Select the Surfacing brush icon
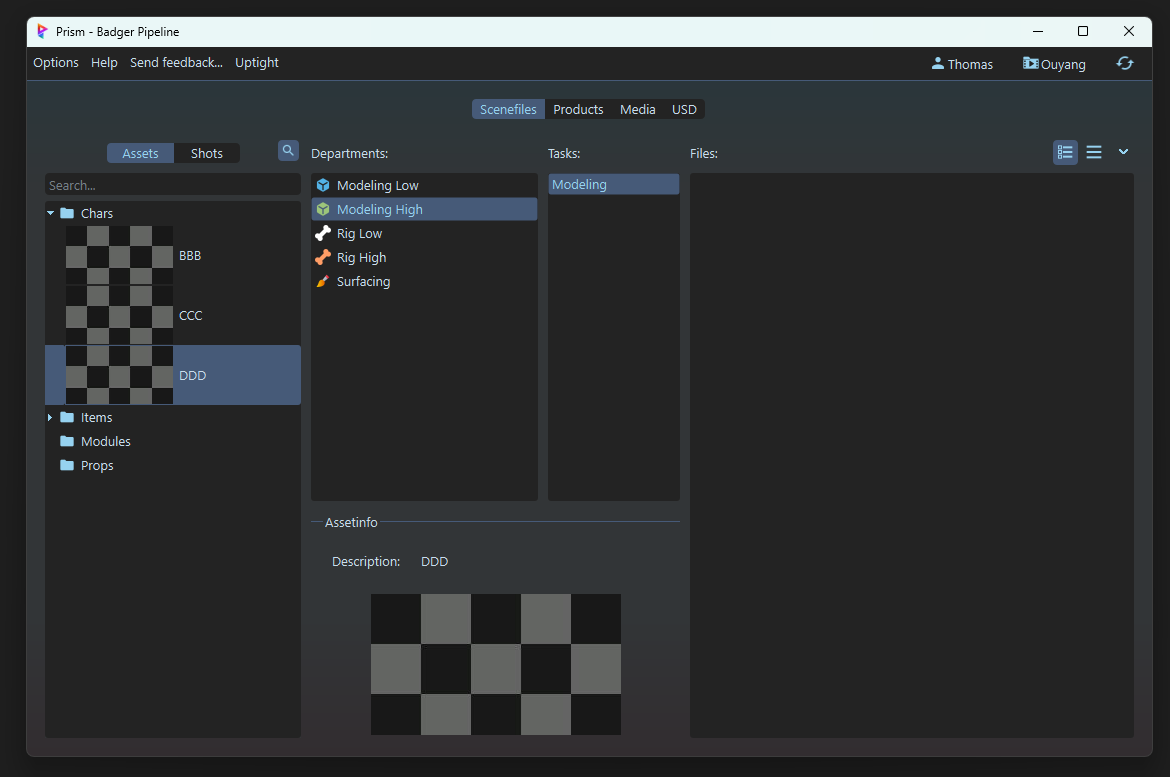The width and height of the screenshot is (1170, 777). point(323,282)
